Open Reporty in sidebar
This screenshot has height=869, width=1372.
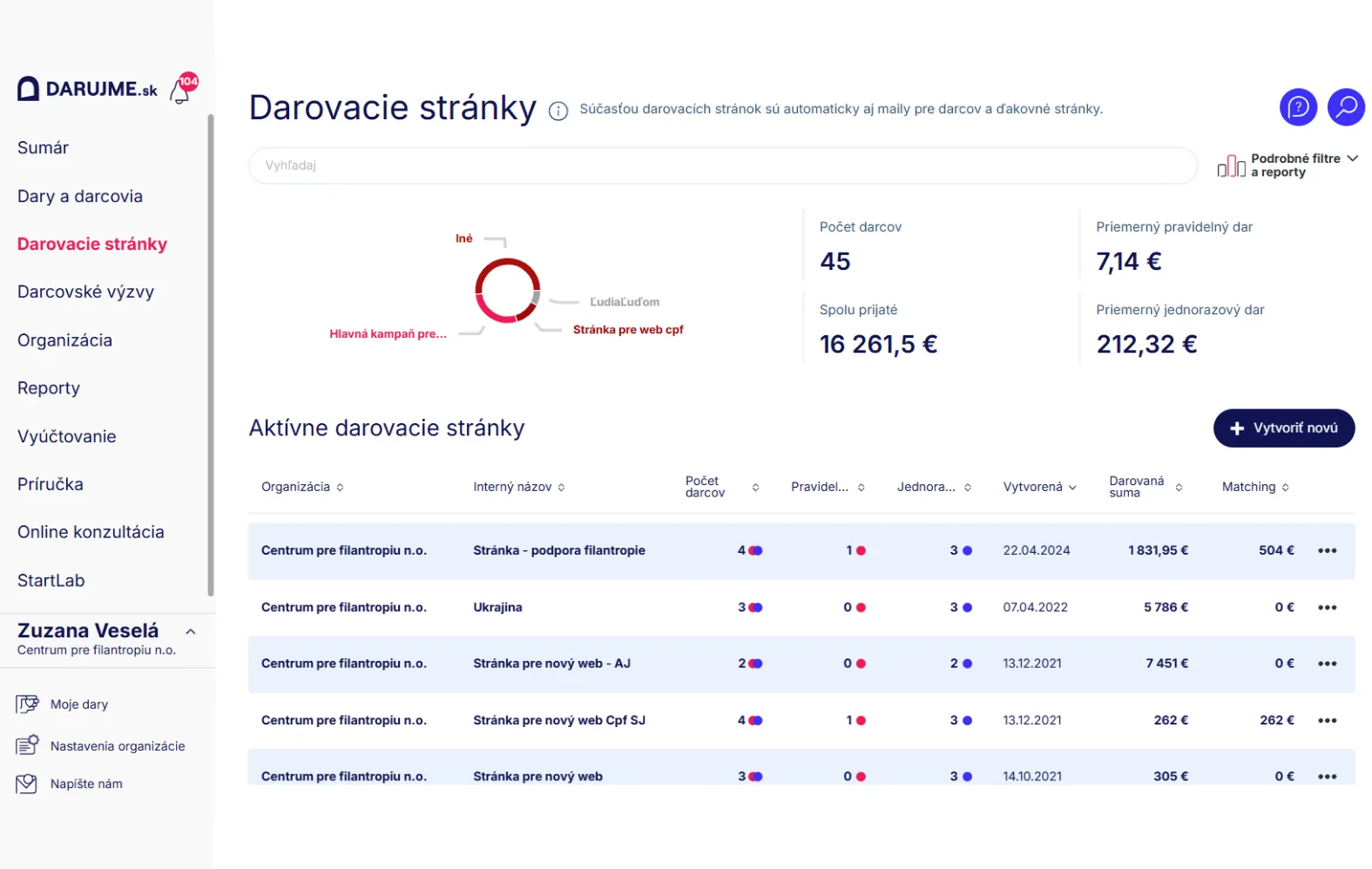tap(49, 388)
